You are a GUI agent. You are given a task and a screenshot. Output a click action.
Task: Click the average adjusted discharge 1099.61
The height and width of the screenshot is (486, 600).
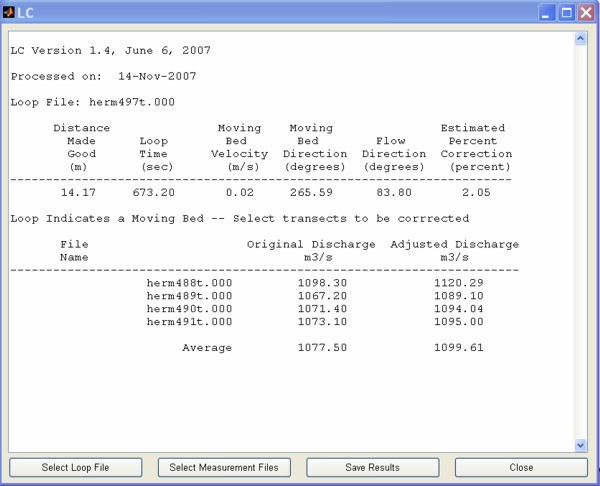(x=458, y=347)
